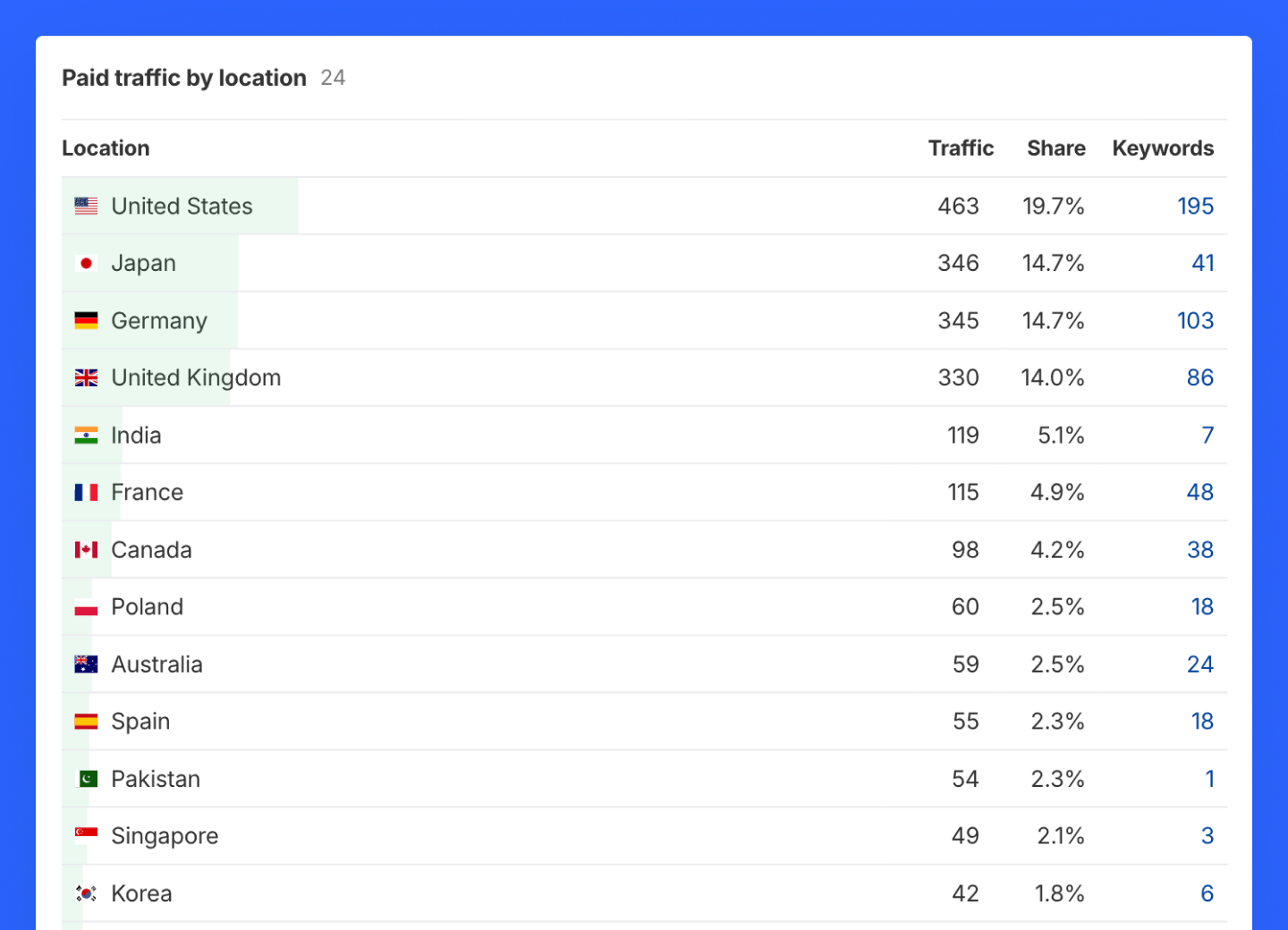Viewport: 1288px width, 930px height.
Task: Click the India flag icon
Action: (86, 435)
